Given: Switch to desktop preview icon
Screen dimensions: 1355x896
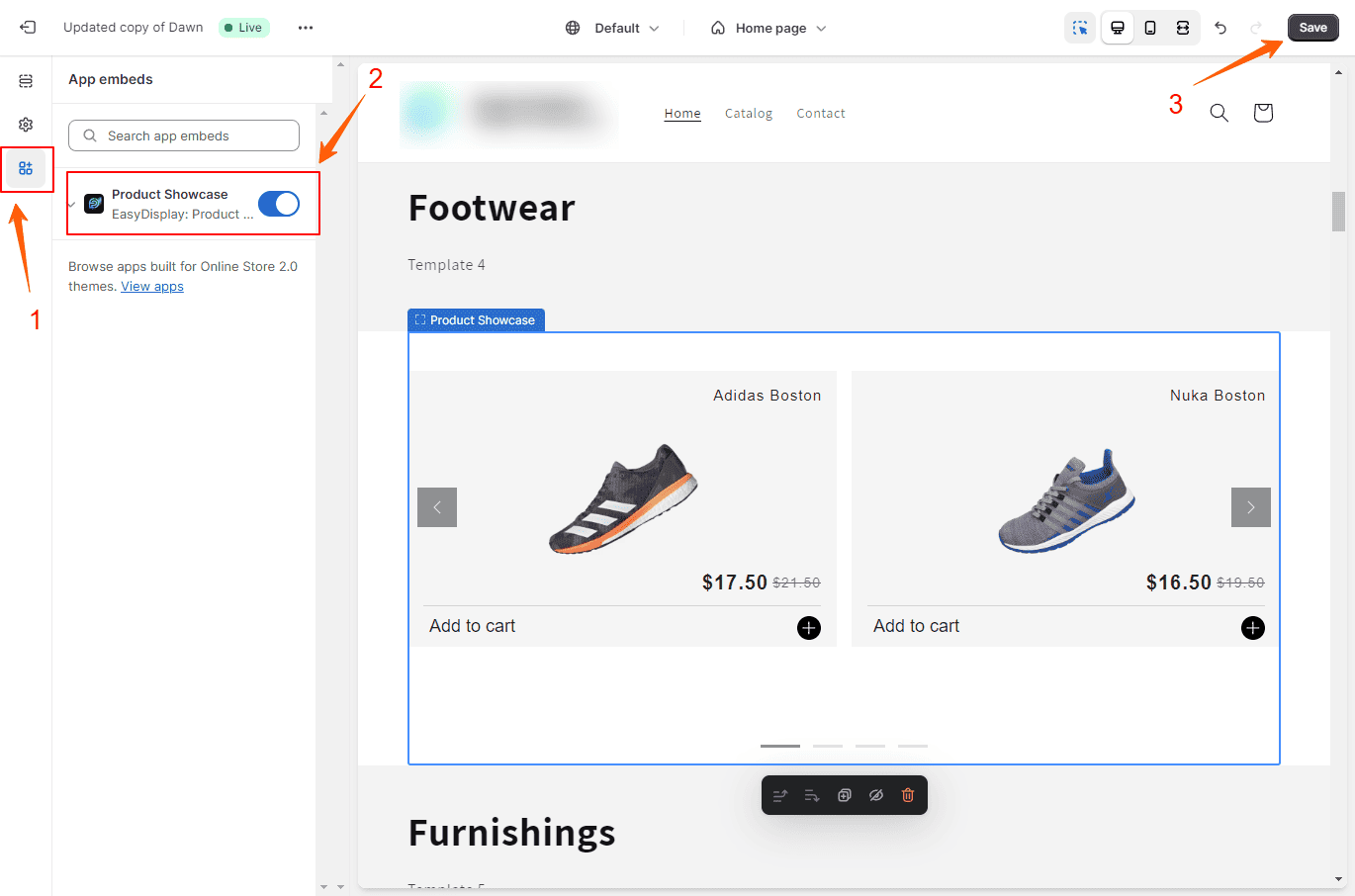Looking at the screenshot, I should pos(1118,28).
